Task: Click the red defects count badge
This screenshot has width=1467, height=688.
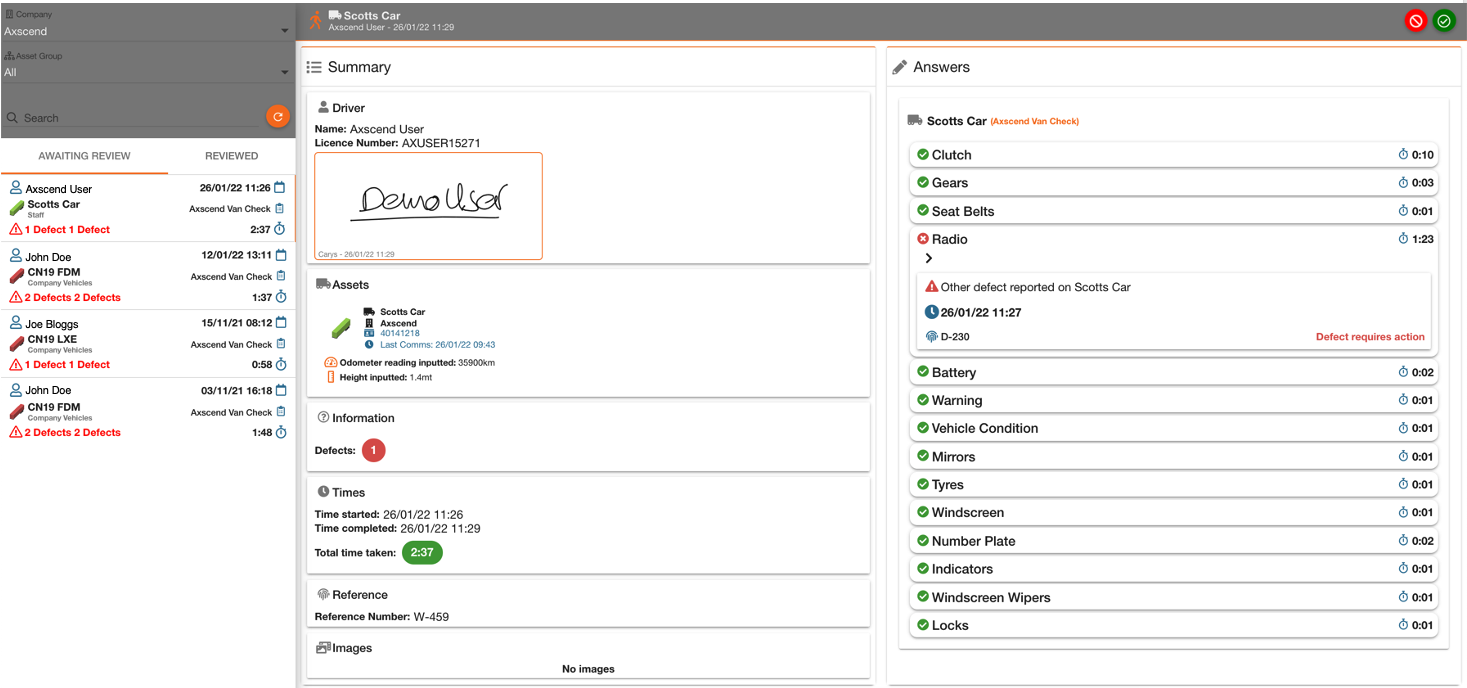Action: click(373, 451)
